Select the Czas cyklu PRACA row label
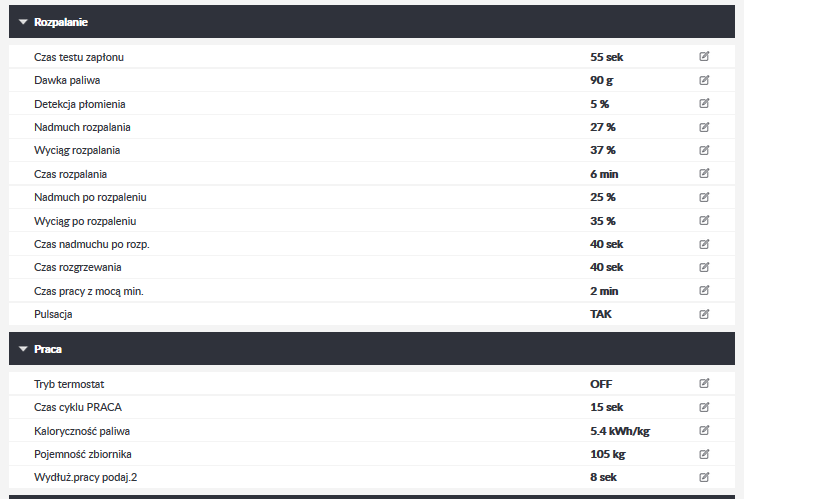The image size is (819, 499). [x=78, y=407]
